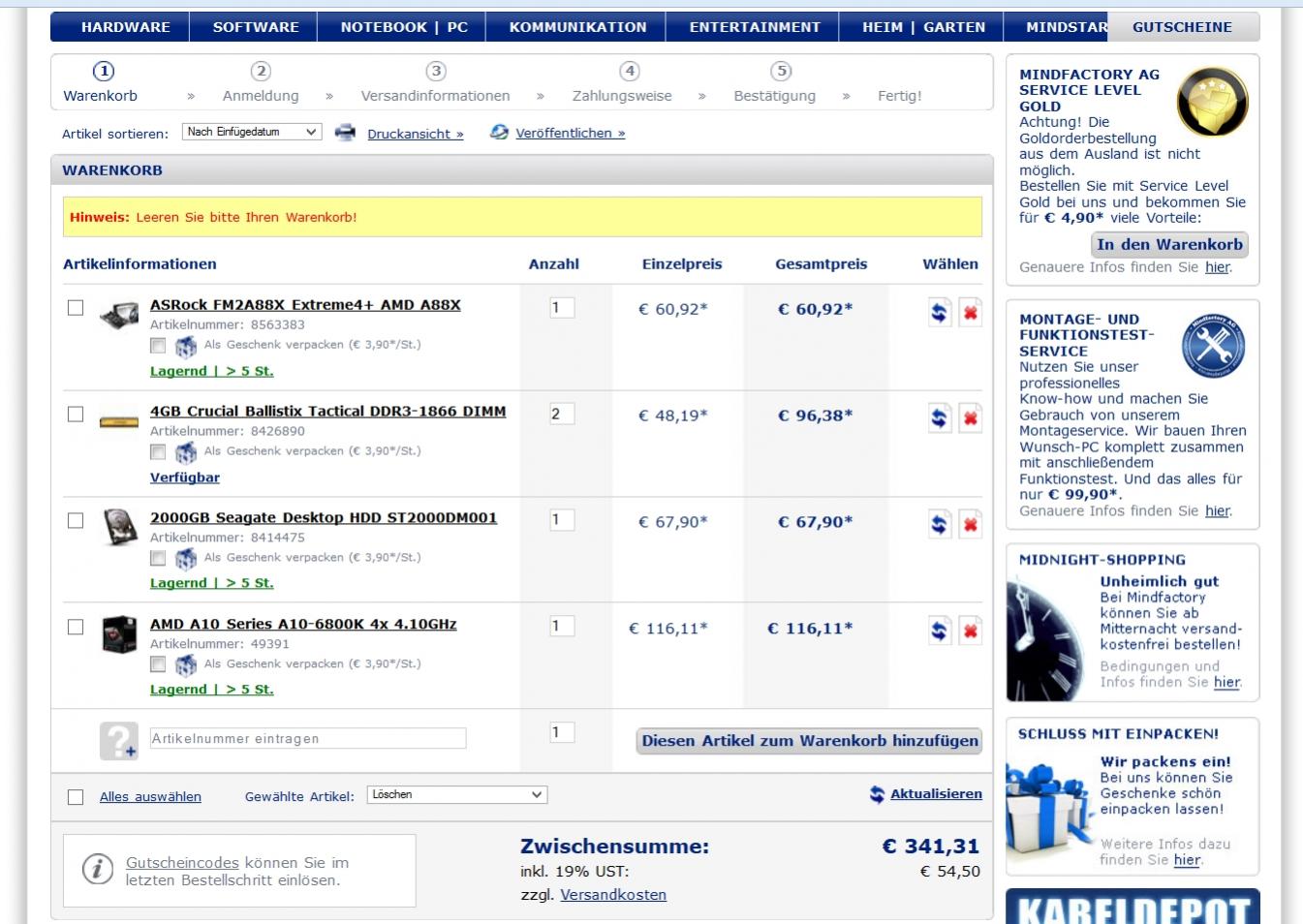
Task: Open Artikel sortieren dropdown
Action: [x=252, y=132]
